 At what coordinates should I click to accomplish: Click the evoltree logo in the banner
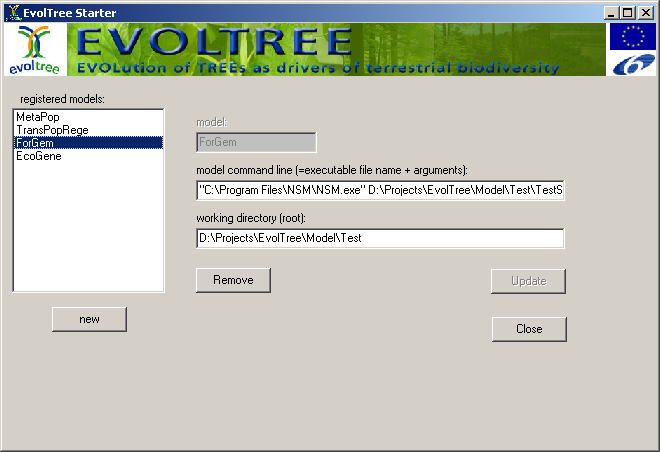34,50
